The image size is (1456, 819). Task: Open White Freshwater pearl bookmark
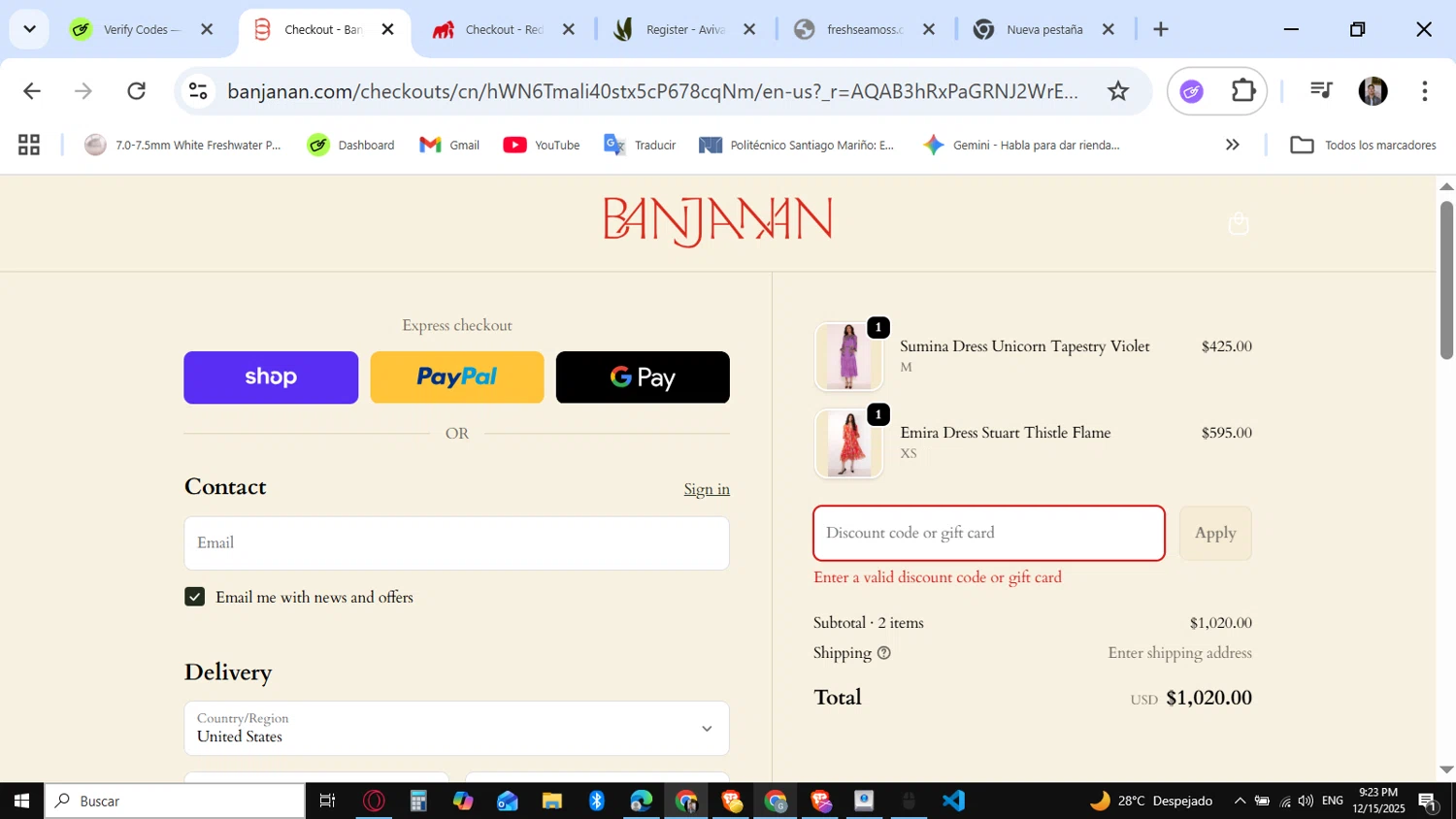pyautogui.click(x=182, y=145)
